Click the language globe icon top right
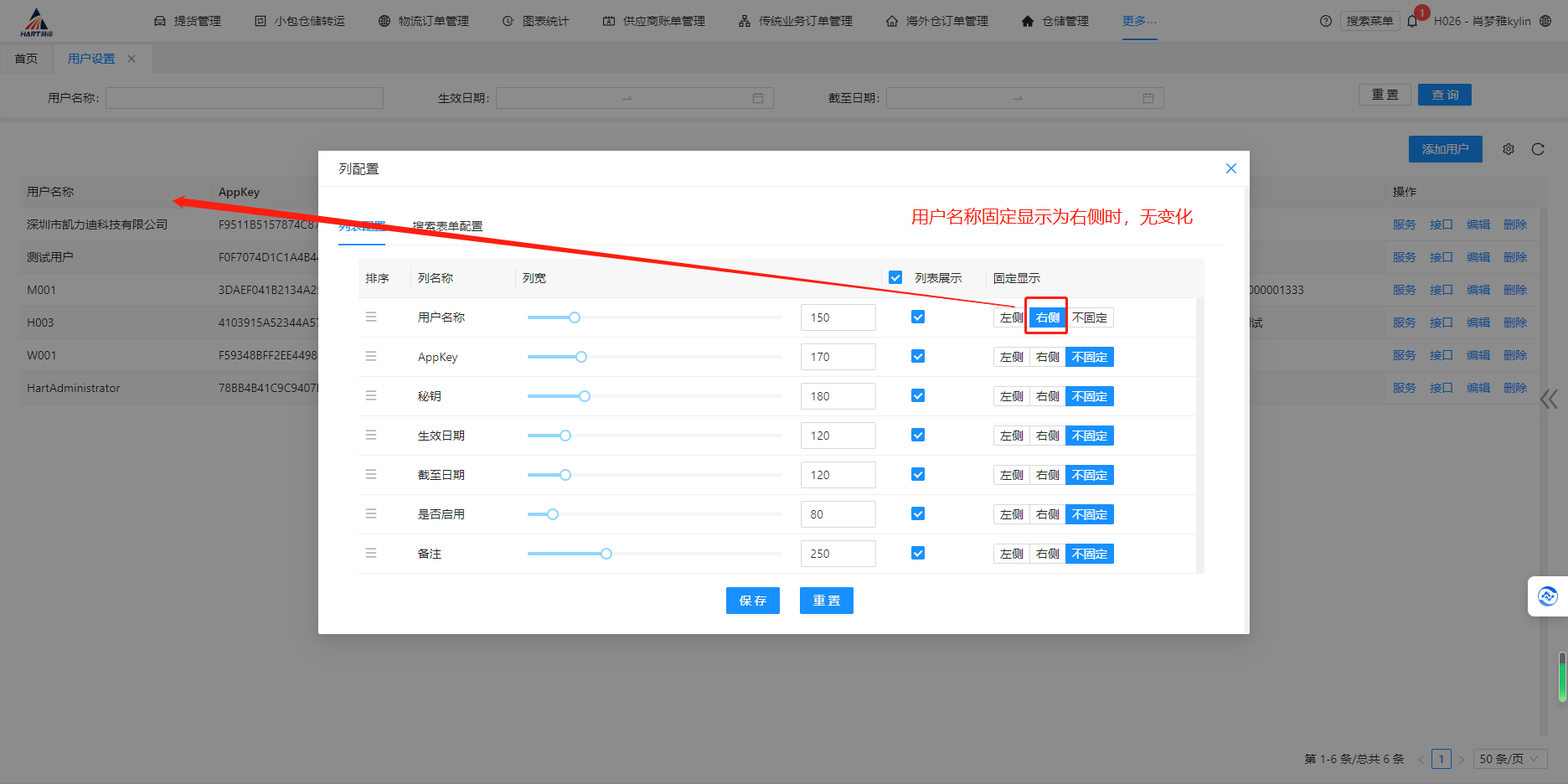This screenshot has height=784, width=1568. coord(1545,21)
